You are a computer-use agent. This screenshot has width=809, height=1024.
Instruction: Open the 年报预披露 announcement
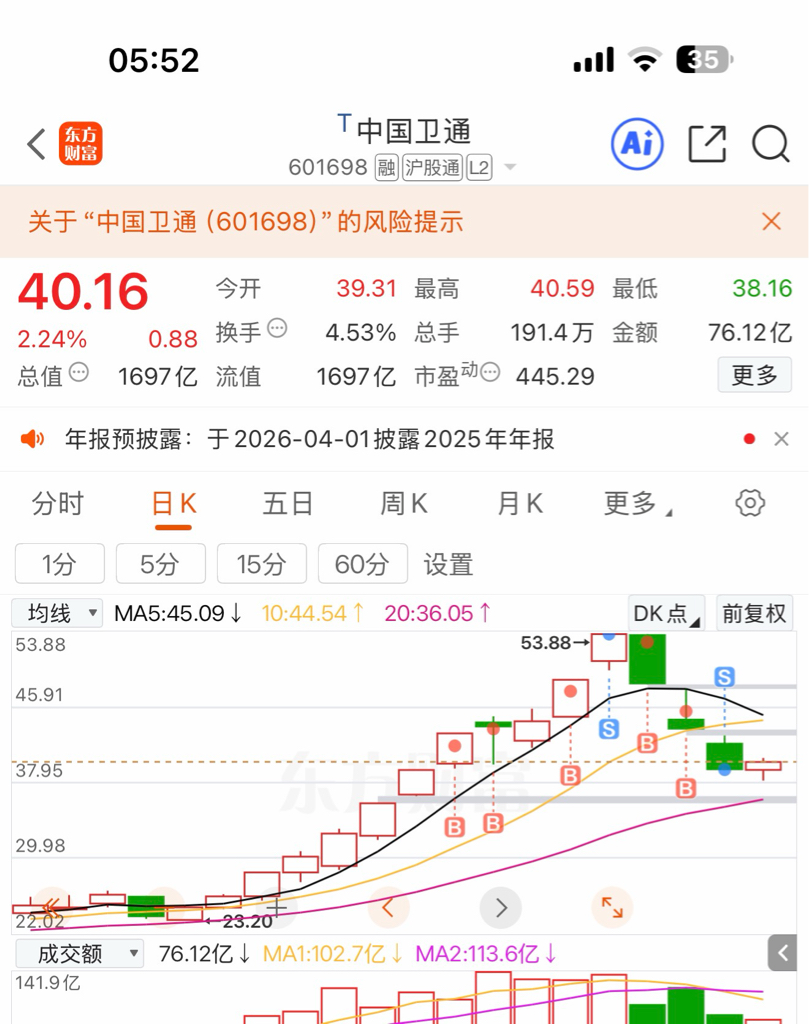coord(309,439)
